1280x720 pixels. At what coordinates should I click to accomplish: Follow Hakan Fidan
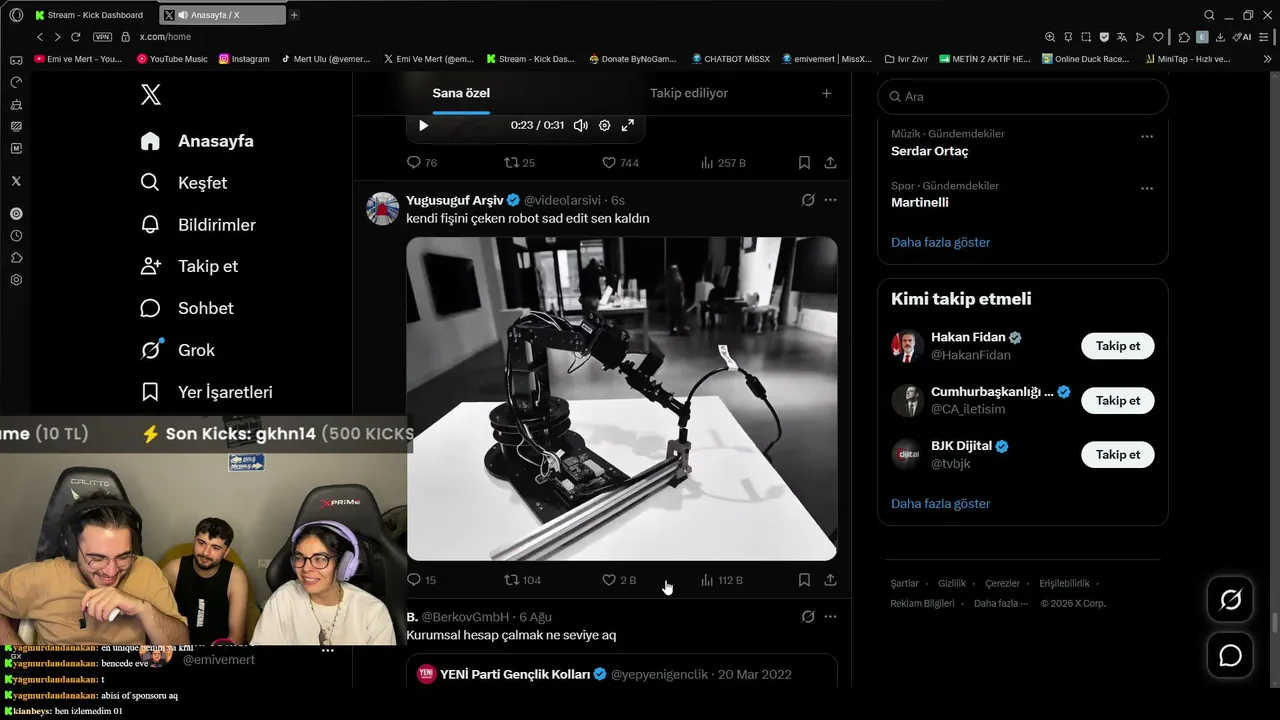[x=1118, y=346]
